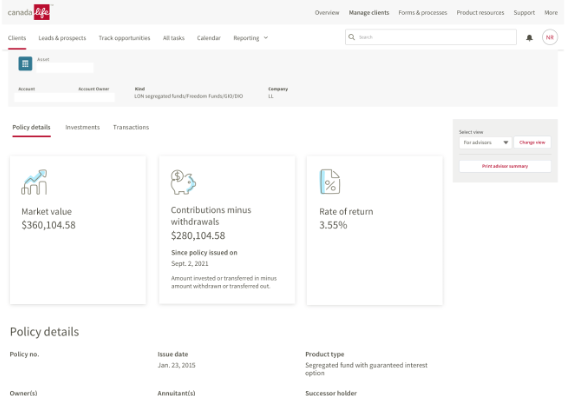This screenshot has height=396, width=567.
Task: Click Print advisor summary button
Action: point(505,166)
